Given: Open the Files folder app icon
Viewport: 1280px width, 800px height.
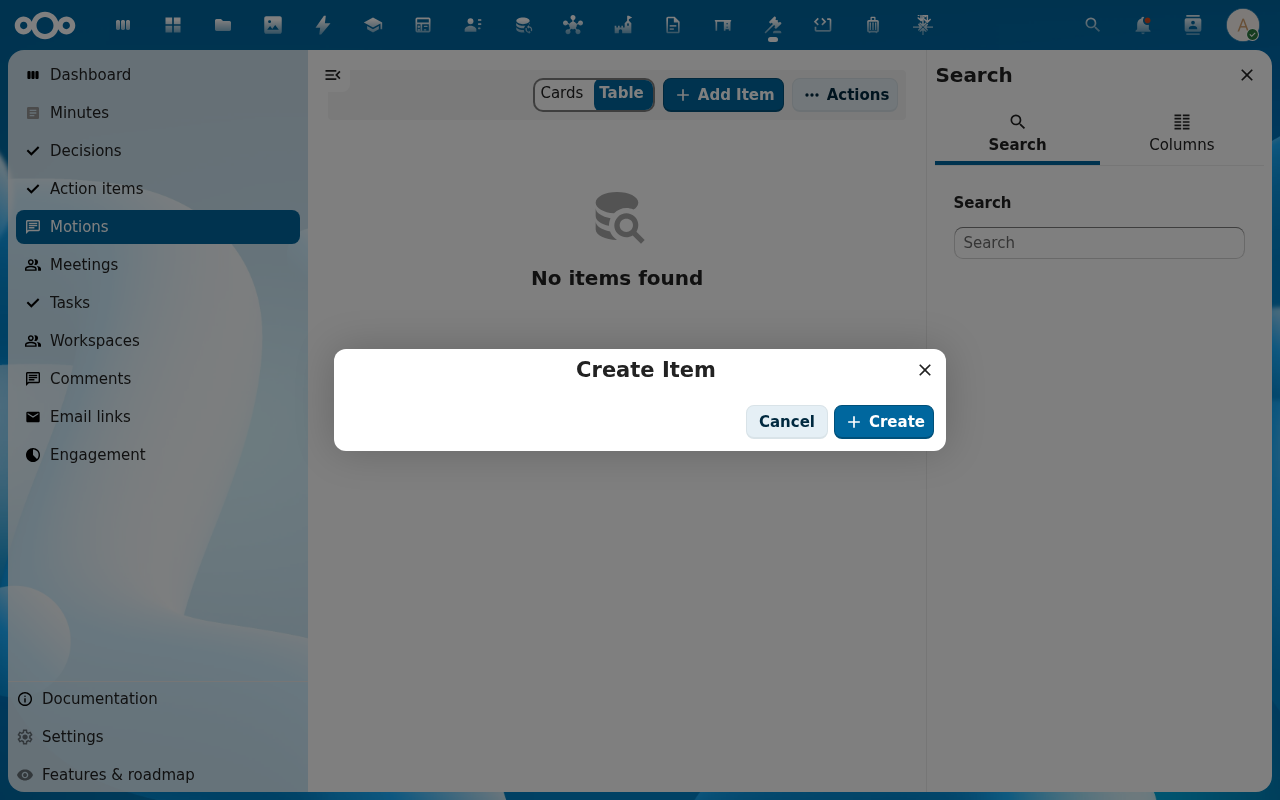Looking at the screenshot, I should [x=223, y=25].
